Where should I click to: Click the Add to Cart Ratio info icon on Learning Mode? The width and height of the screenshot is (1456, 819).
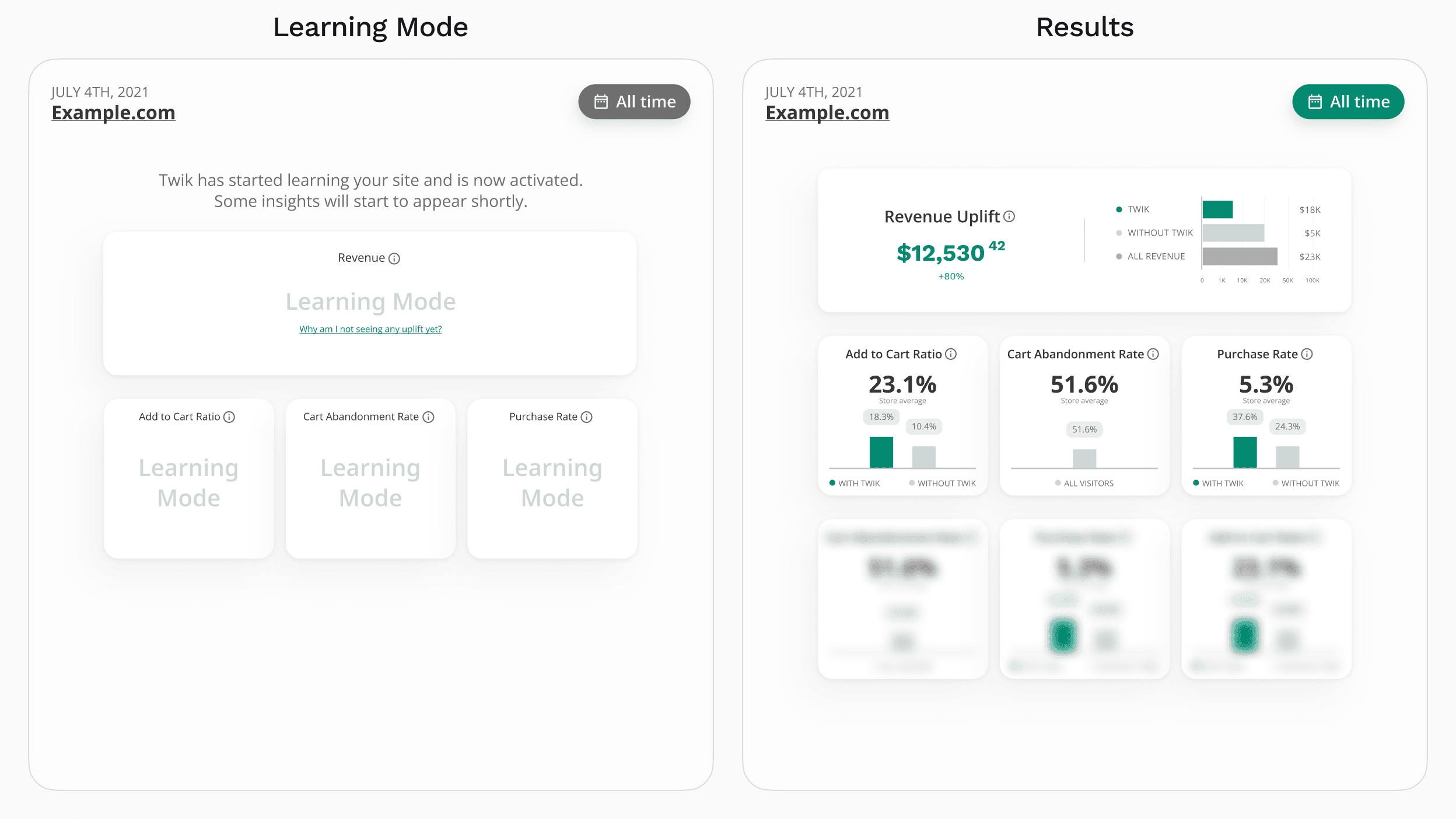coord(229,416)
